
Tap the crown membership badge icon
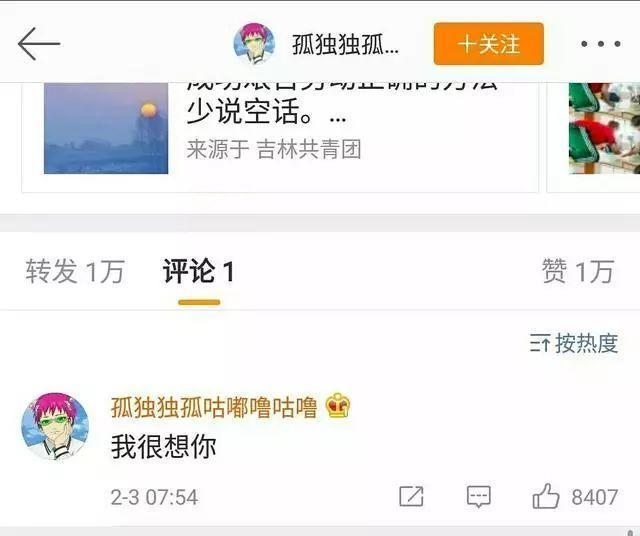point(338,405)
